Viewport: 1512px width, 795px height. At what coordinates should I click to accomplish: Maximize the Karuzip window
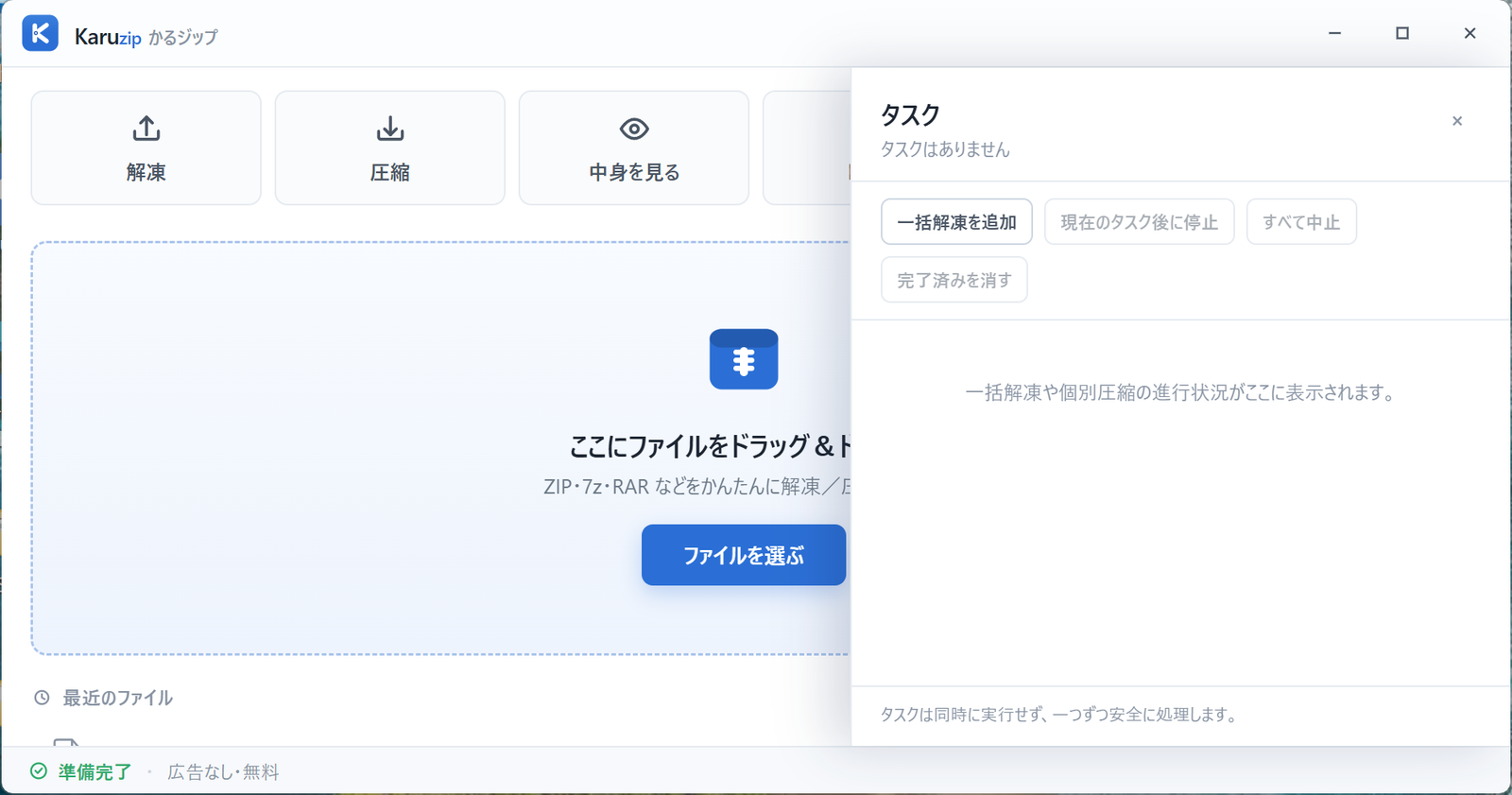1402,33
